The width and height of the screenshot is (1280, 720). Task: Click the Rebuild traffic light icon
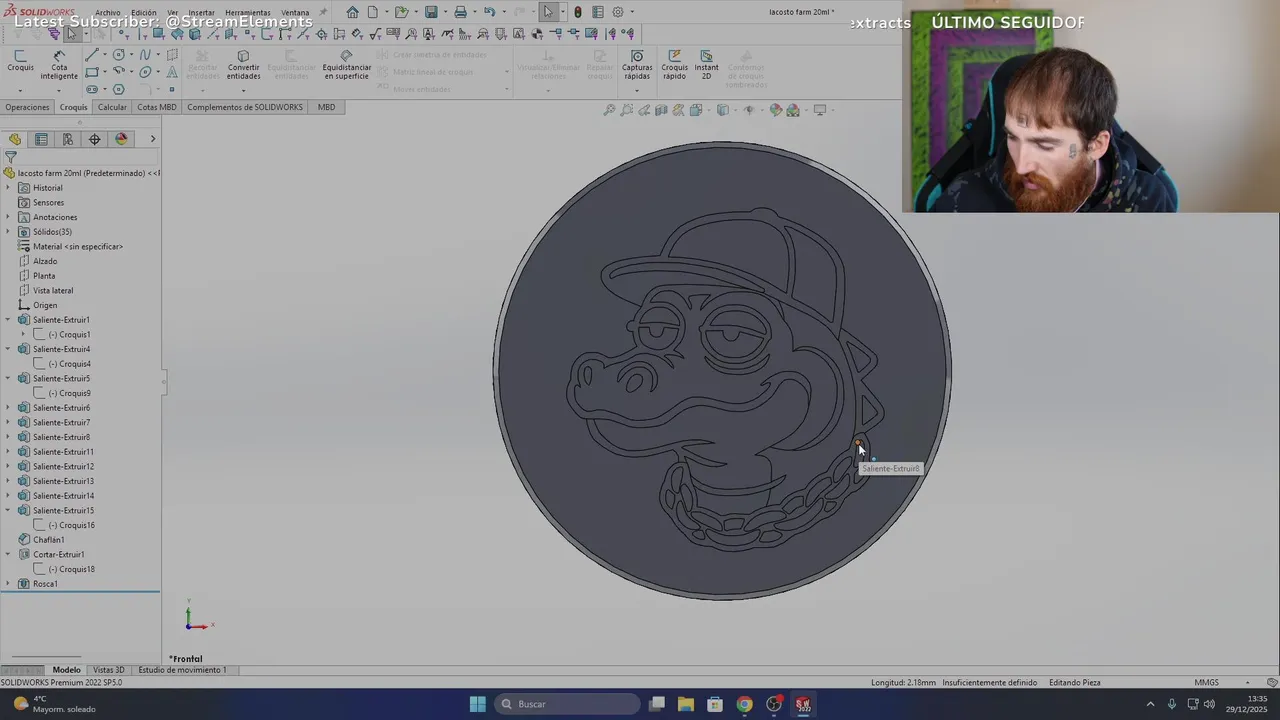(577, 12)
